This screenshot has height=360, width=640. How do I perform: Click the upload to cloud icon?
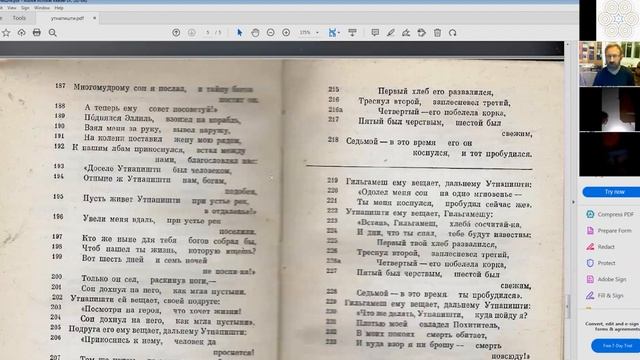tap(21, 33)
